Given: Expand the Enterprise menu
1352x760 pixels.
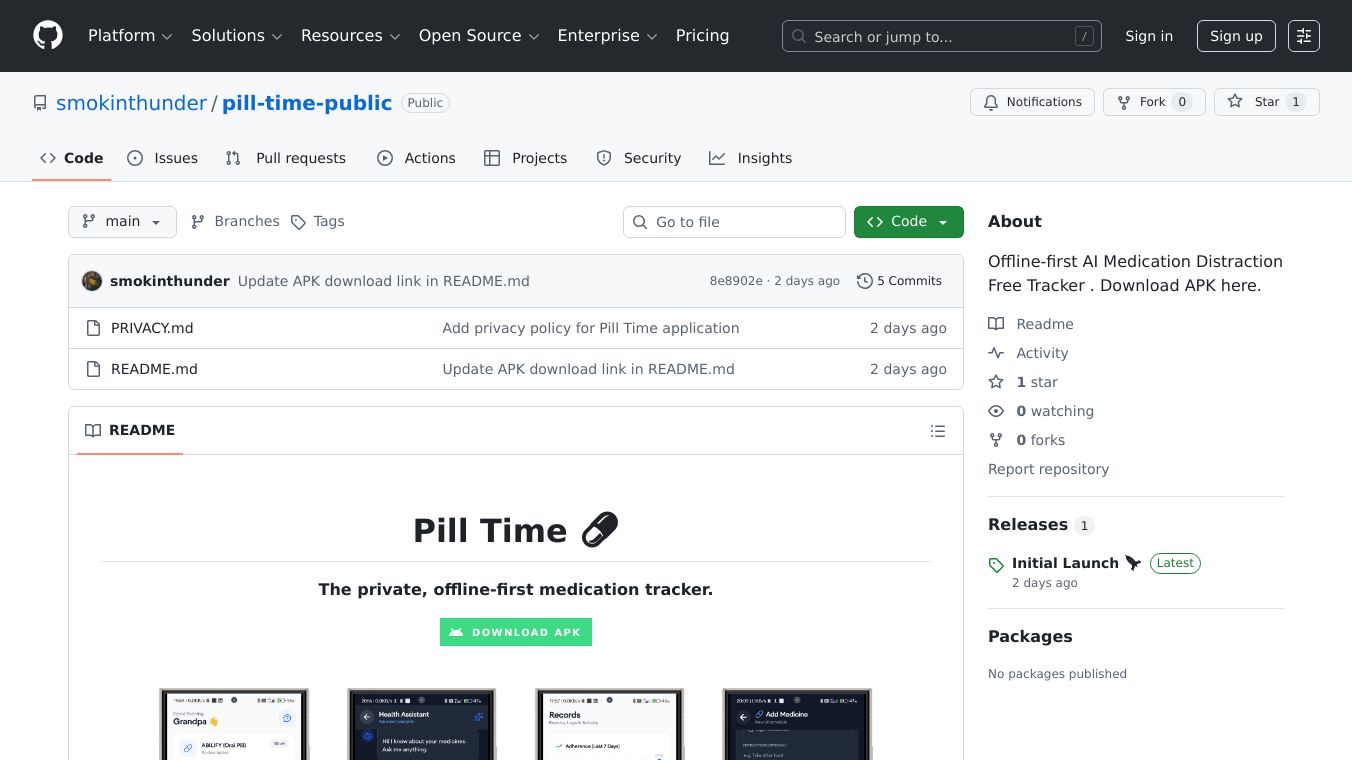Looking at the screenshot, I should tap(607, 36).
